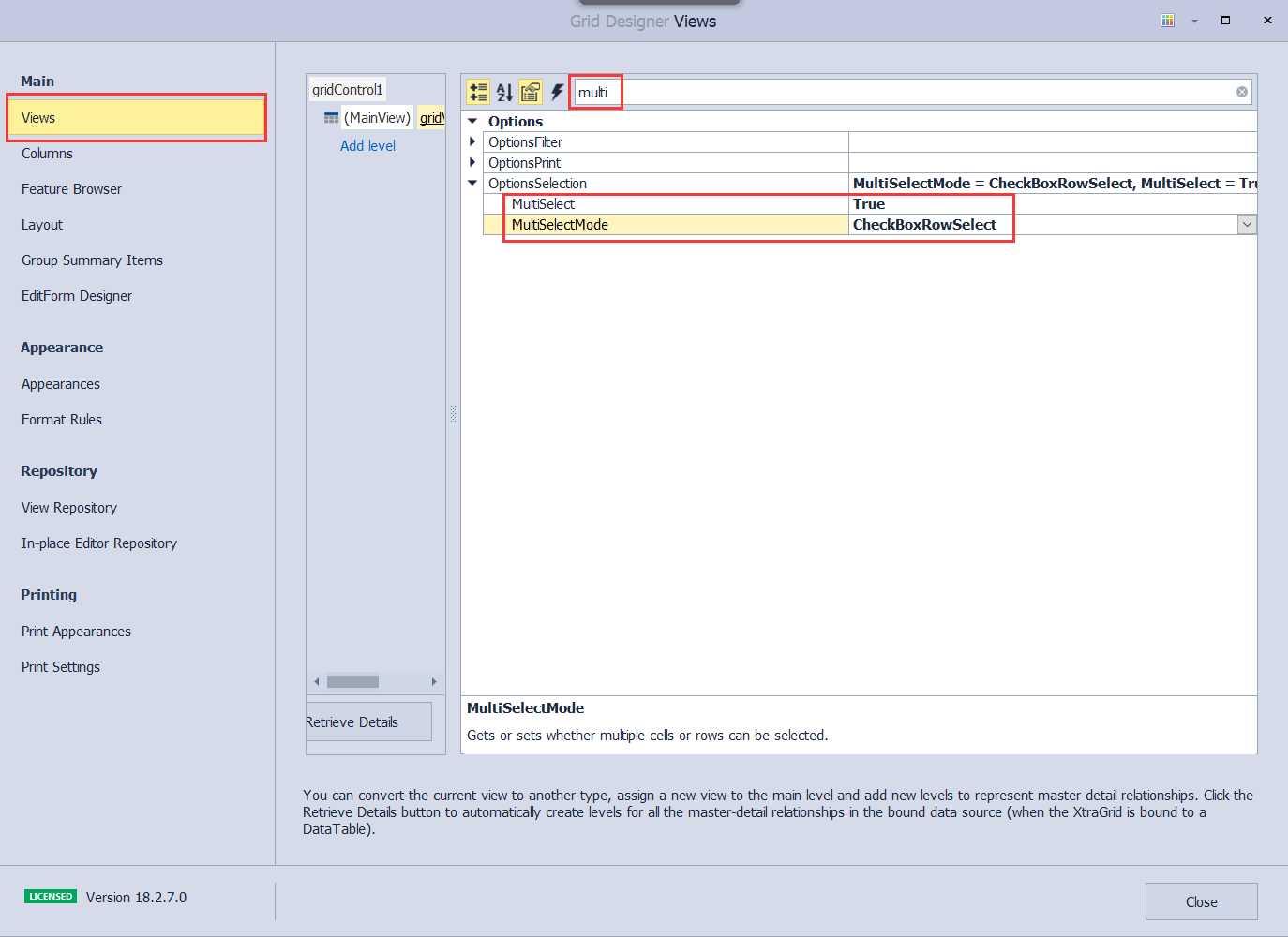The image size is (1288, 937).
Task: Clear the property search box
Action: pos(1242,92)
